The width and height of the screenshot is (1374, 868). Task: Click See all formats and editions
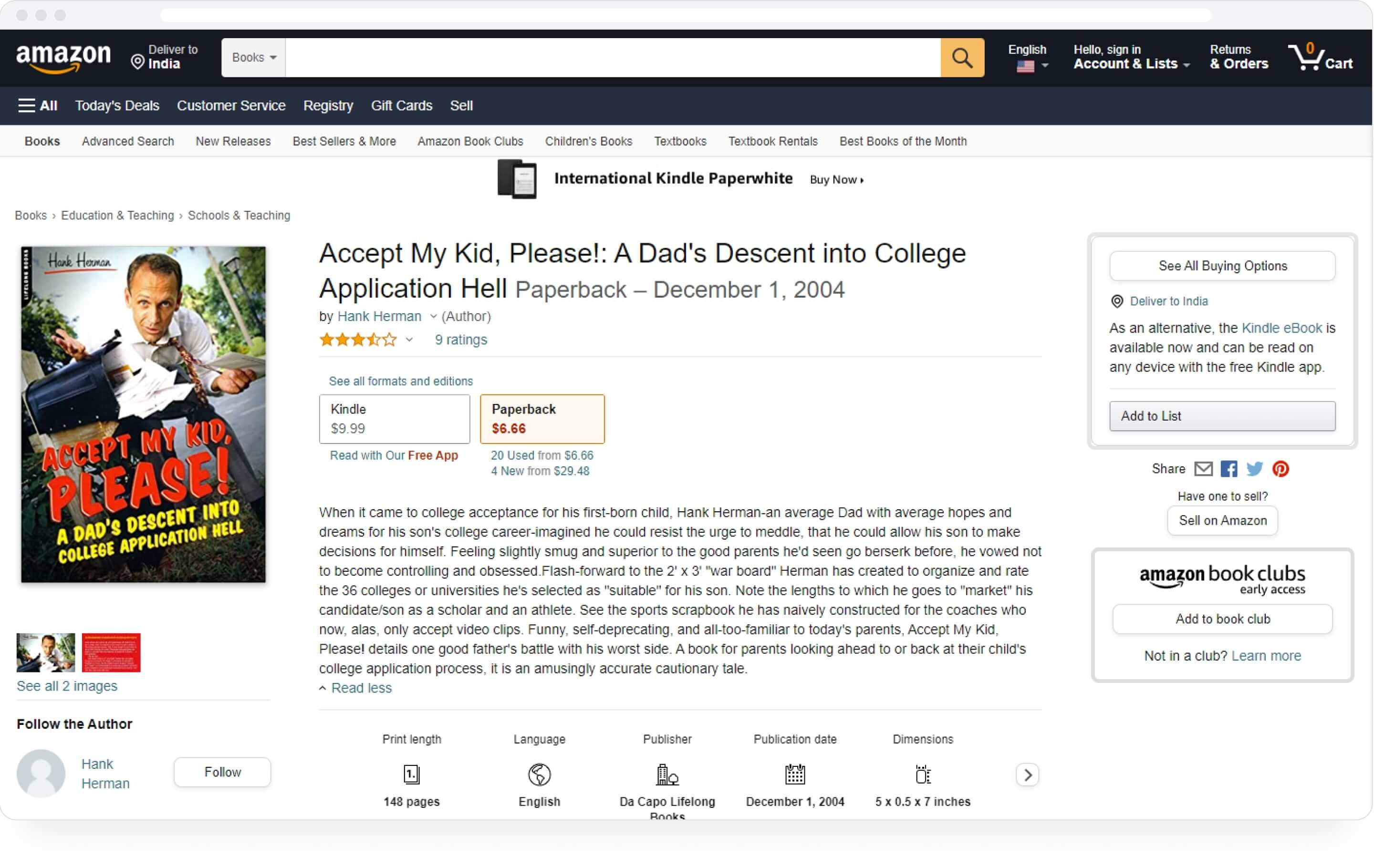pos(401,381)
